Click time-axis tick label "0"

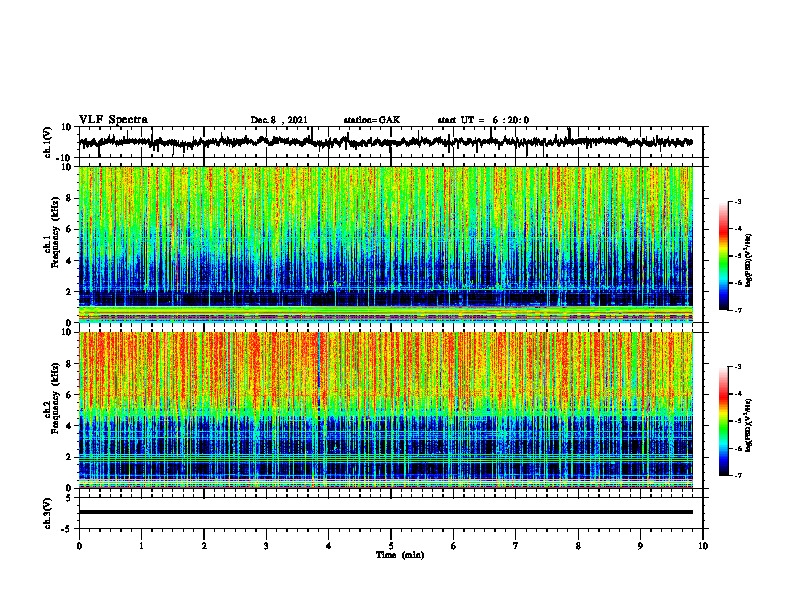pos(79,546)
